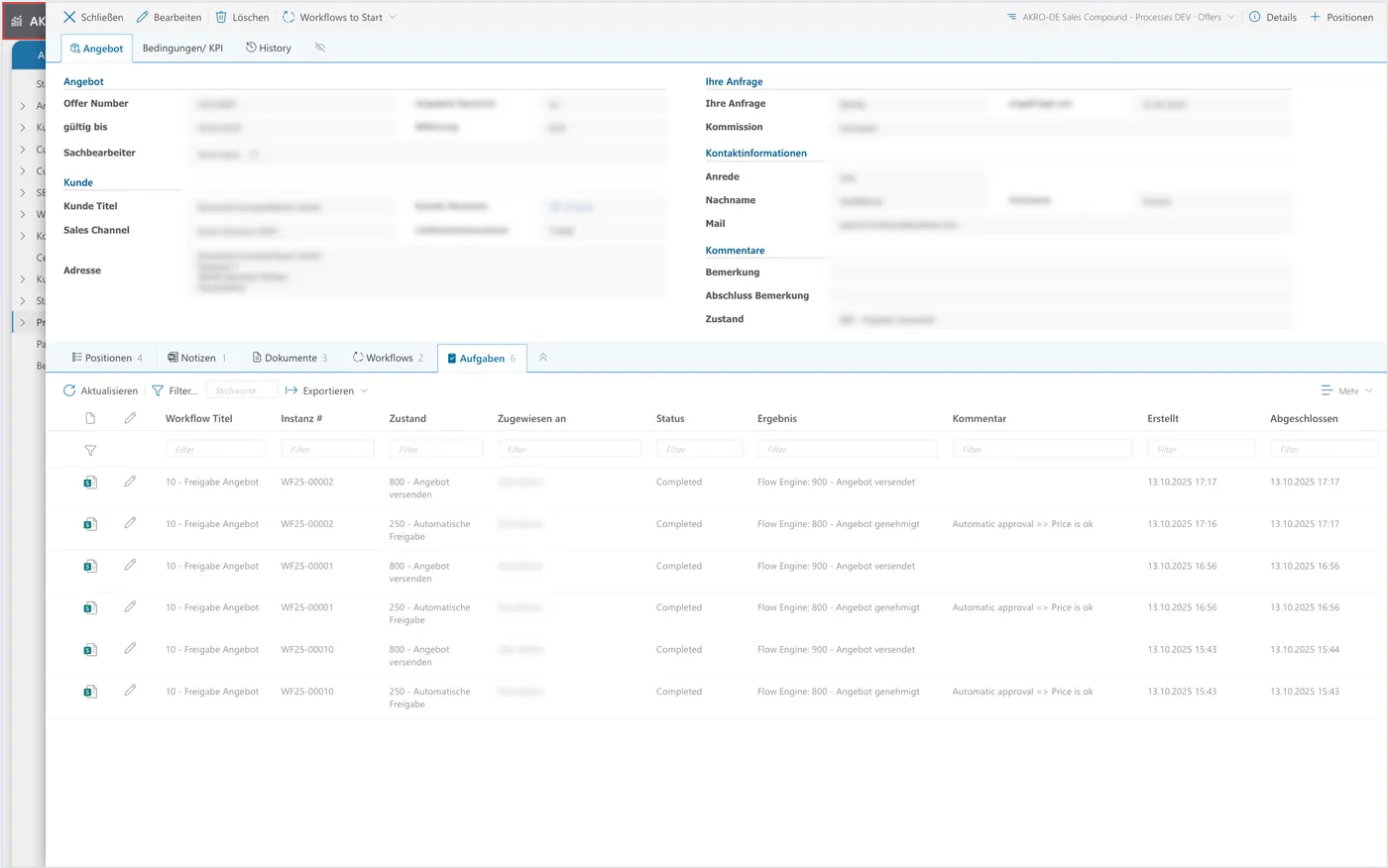The width and height of the screenshot is (1388, 868).
Task: Toggle hidden fields eye icon
Action: click(x=320, y=48)
